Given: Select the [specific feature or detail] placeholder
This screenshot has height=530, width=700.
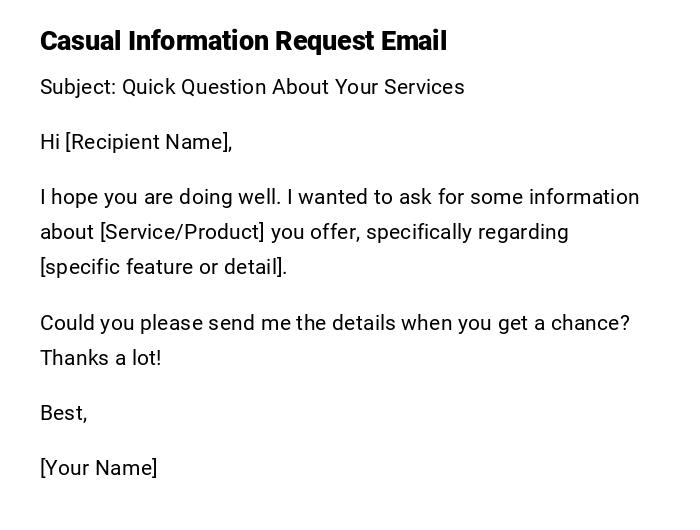Looking at the screenshot, I should 163,267.
